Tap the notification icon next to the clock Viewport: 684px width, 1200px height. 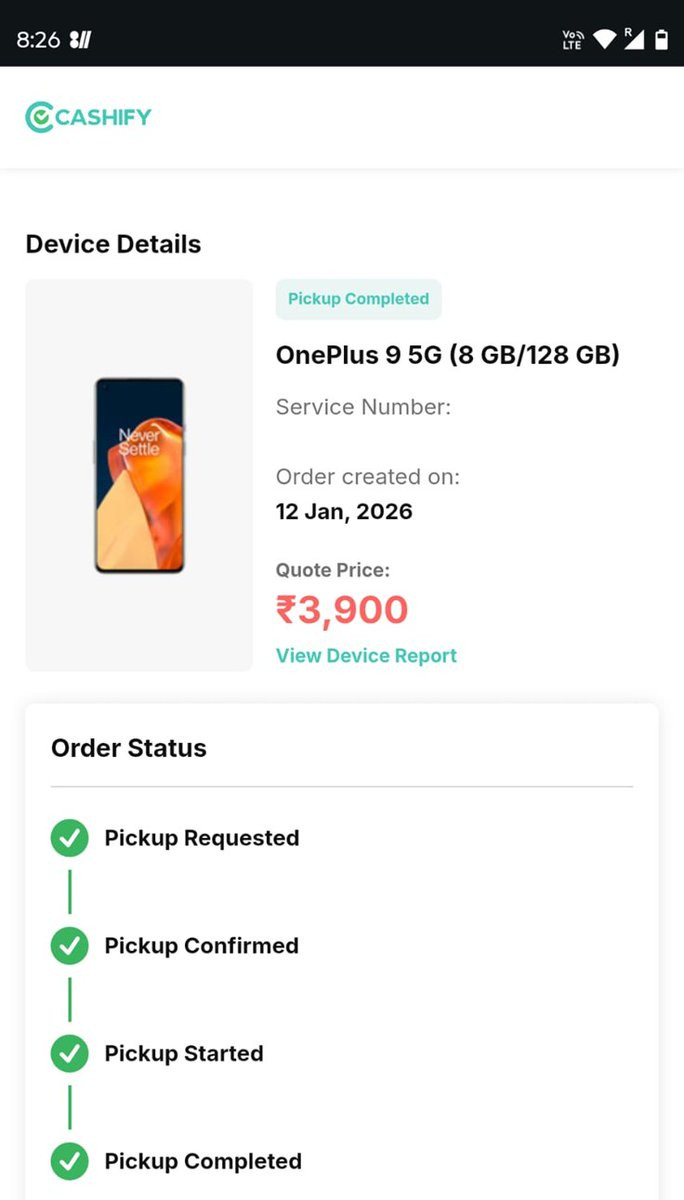pyautogui.click(x=81, y=40)
